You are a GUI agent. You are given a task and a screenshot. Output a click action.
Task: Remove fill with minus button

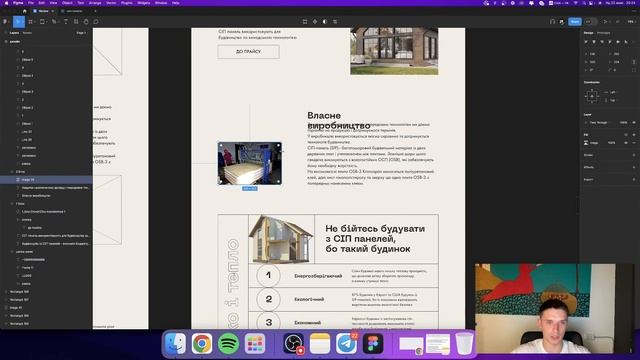tap(634, 143)
